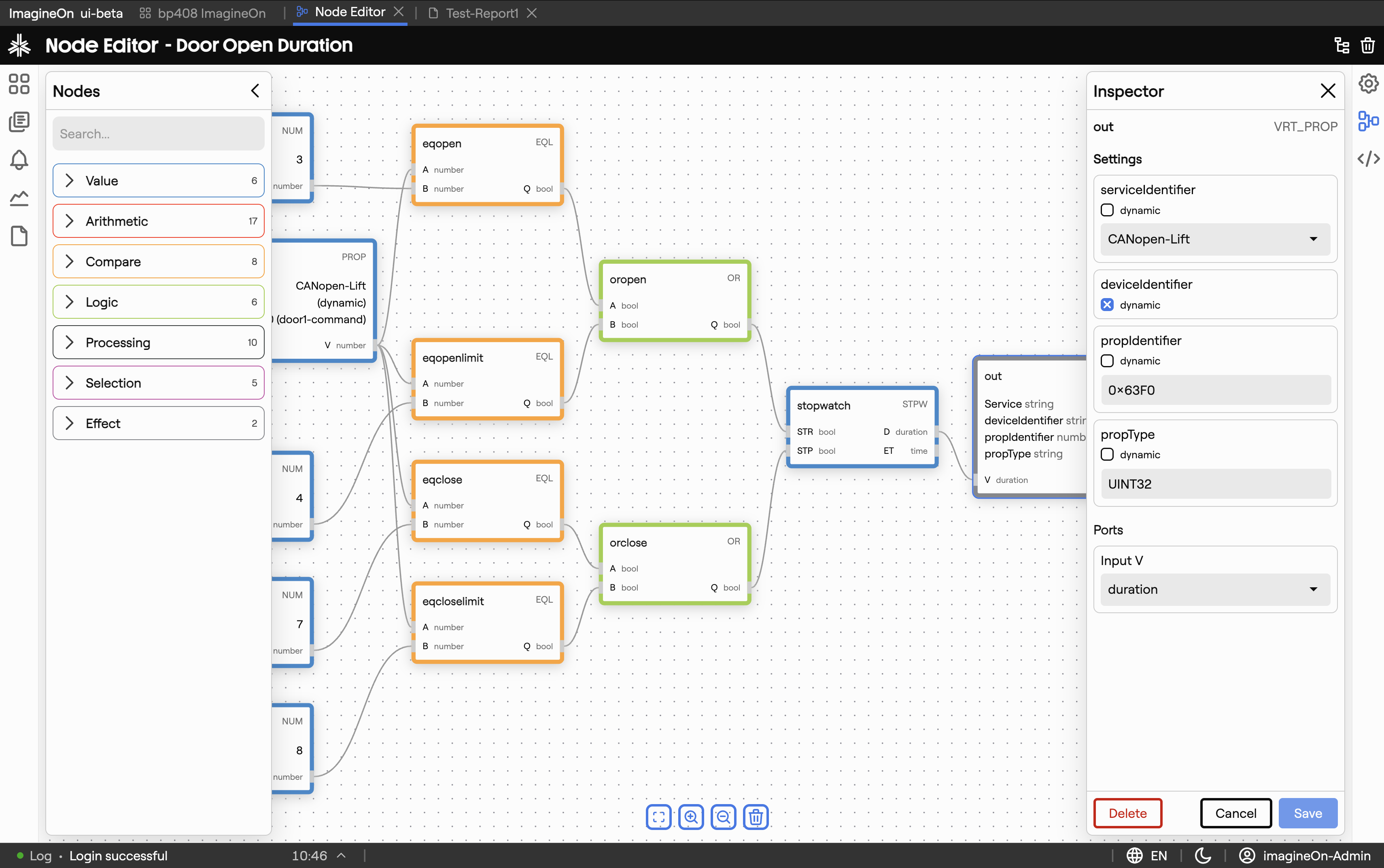1384x868 pixels.
Task: Select node editor icon in right sidebar
Action: pos(1369,121)
